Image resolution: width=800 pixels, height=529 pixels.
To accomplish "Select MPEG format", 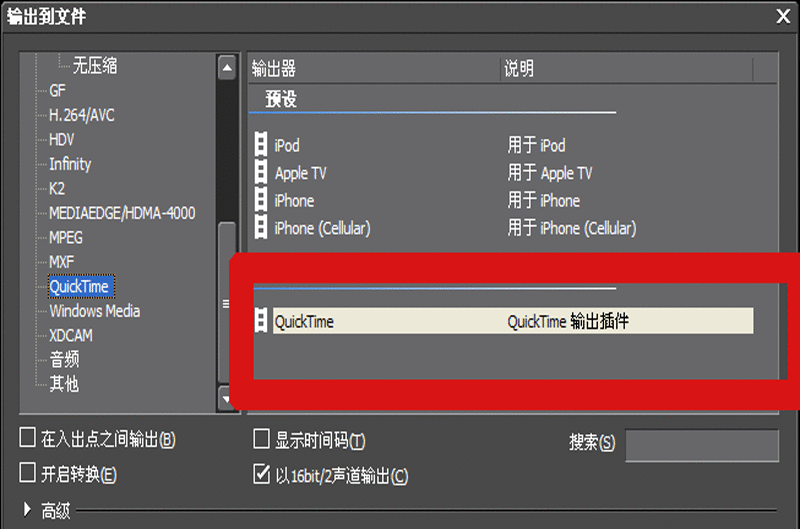I will 66,237.
